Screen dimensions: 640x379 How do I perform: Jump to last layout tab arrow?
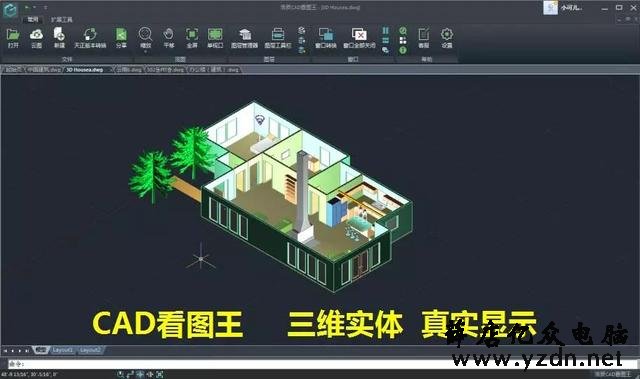point(27,350)
